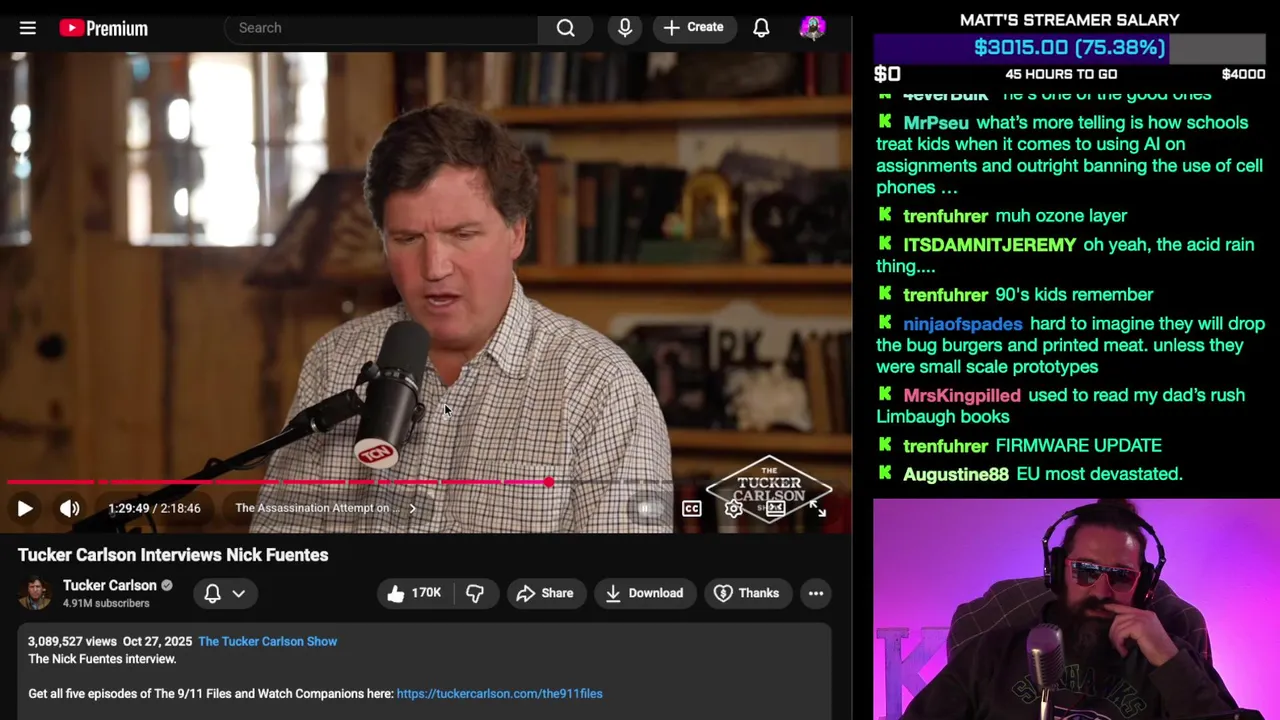Viewport: 1280px width, 720px height.
Task: Click the magnifier search button
Action: click(566, 28)
